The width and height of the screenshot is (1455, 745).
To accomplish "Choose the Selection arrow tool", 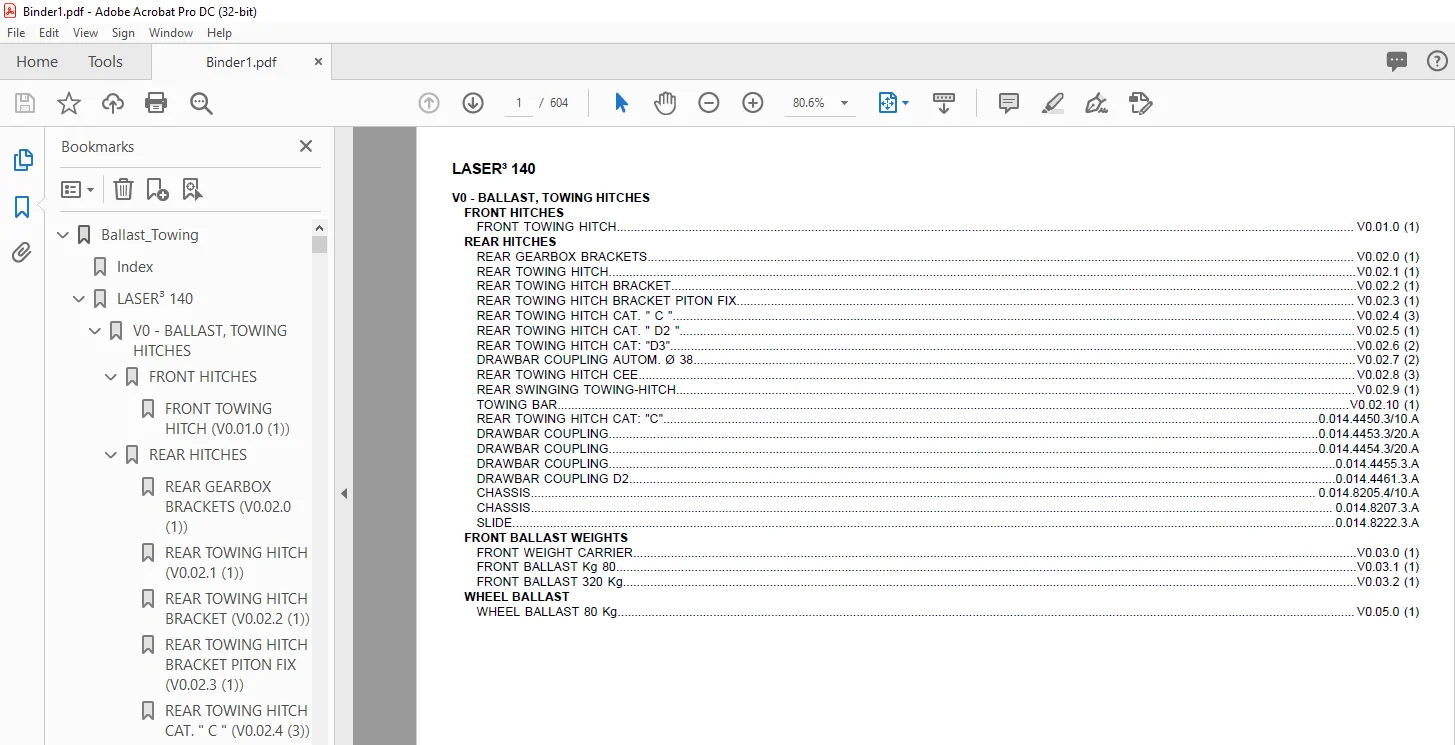I will pos(621,103).
